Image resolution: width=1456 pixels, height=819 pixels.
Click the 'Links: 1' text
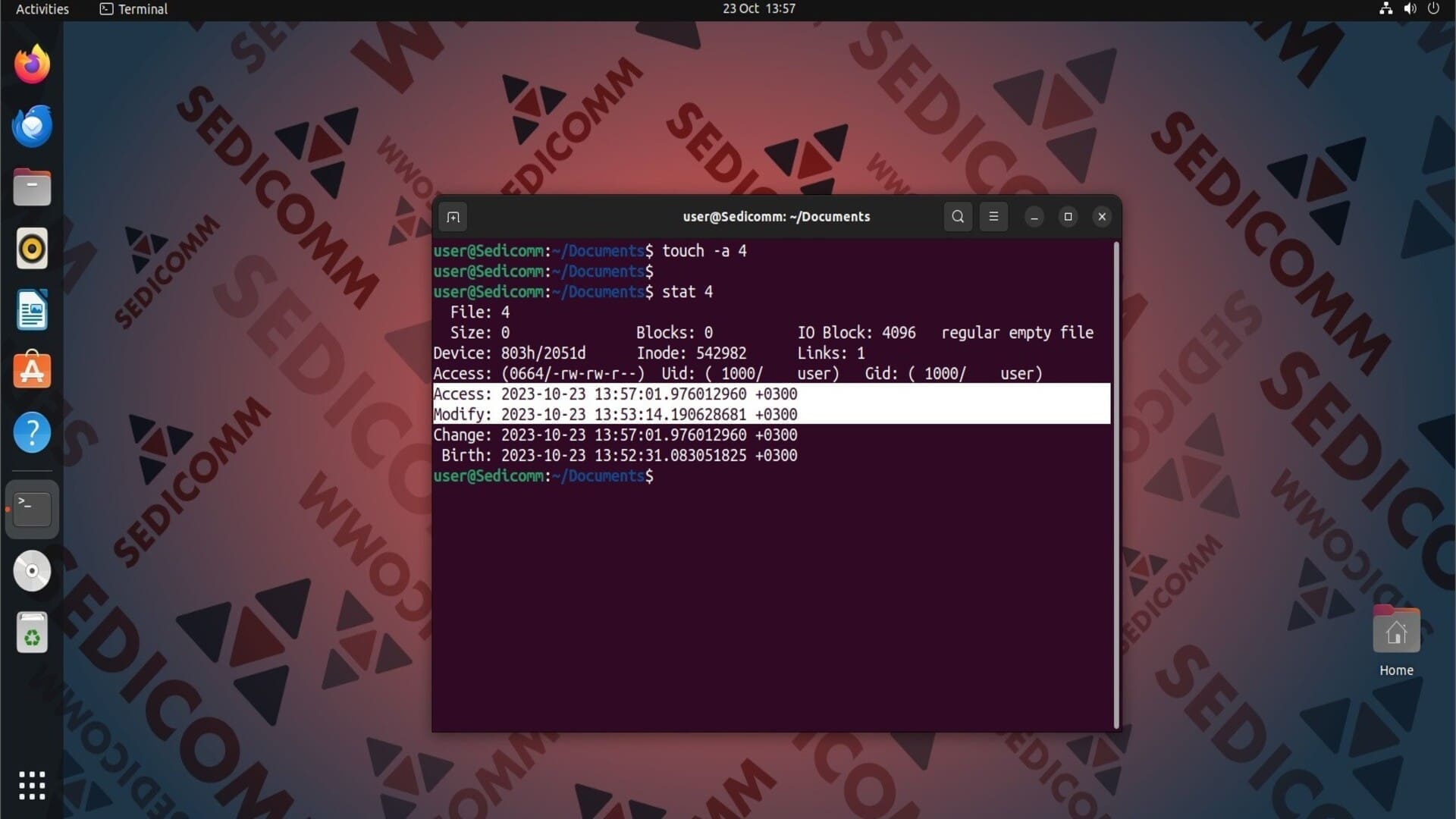[831, 353]
